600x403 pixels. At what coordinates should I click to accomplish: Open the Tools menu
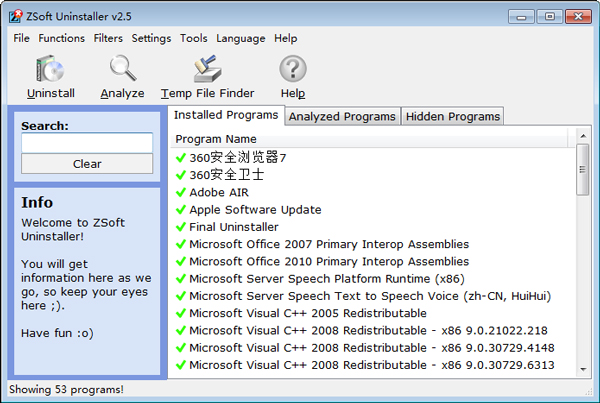(194, 38)
